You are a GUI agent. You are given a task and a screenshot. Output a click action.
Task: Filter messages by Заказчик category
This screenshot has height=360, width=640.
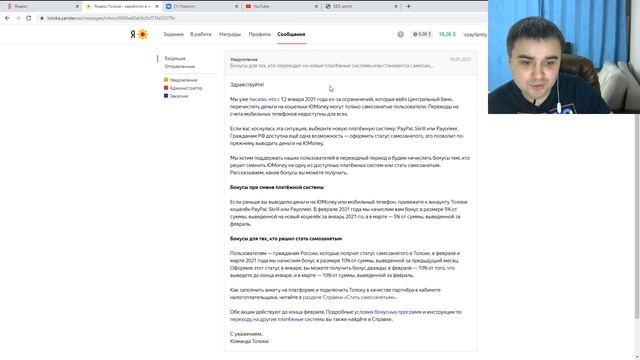(x=176, y=96)
